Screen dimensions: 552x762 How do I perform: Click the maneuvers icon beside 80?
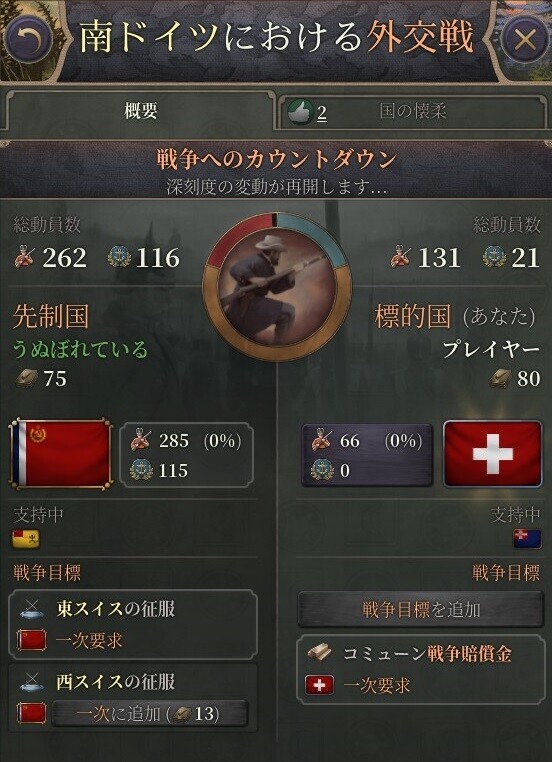tap(500, 378)
